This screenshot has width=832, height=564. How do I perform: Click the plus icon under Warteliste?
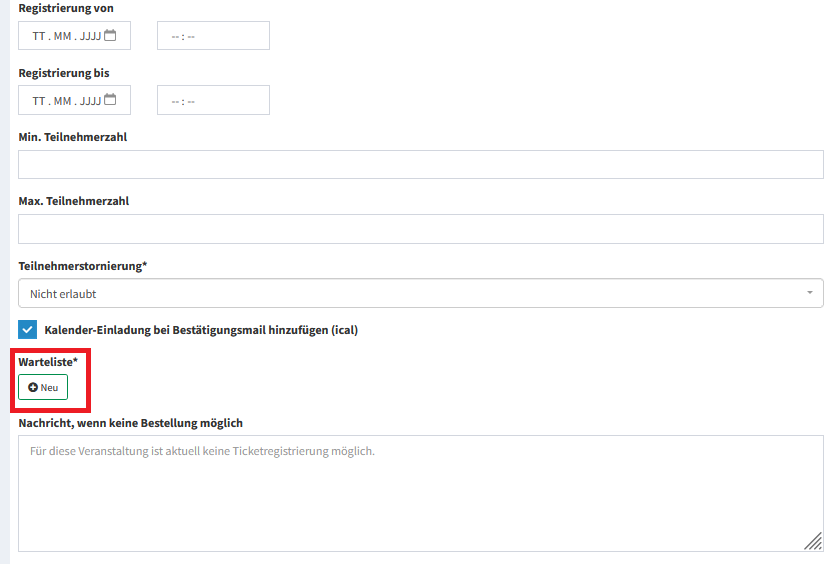[x=33, y=387]
